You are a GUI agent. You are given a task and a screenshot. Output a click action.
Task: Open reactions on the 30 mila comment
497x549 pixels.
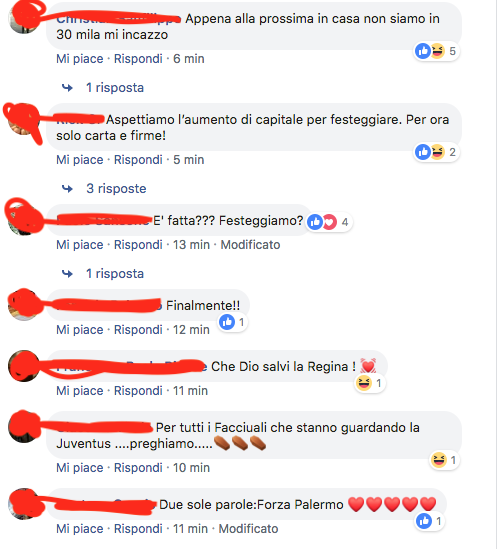[436, 51]
